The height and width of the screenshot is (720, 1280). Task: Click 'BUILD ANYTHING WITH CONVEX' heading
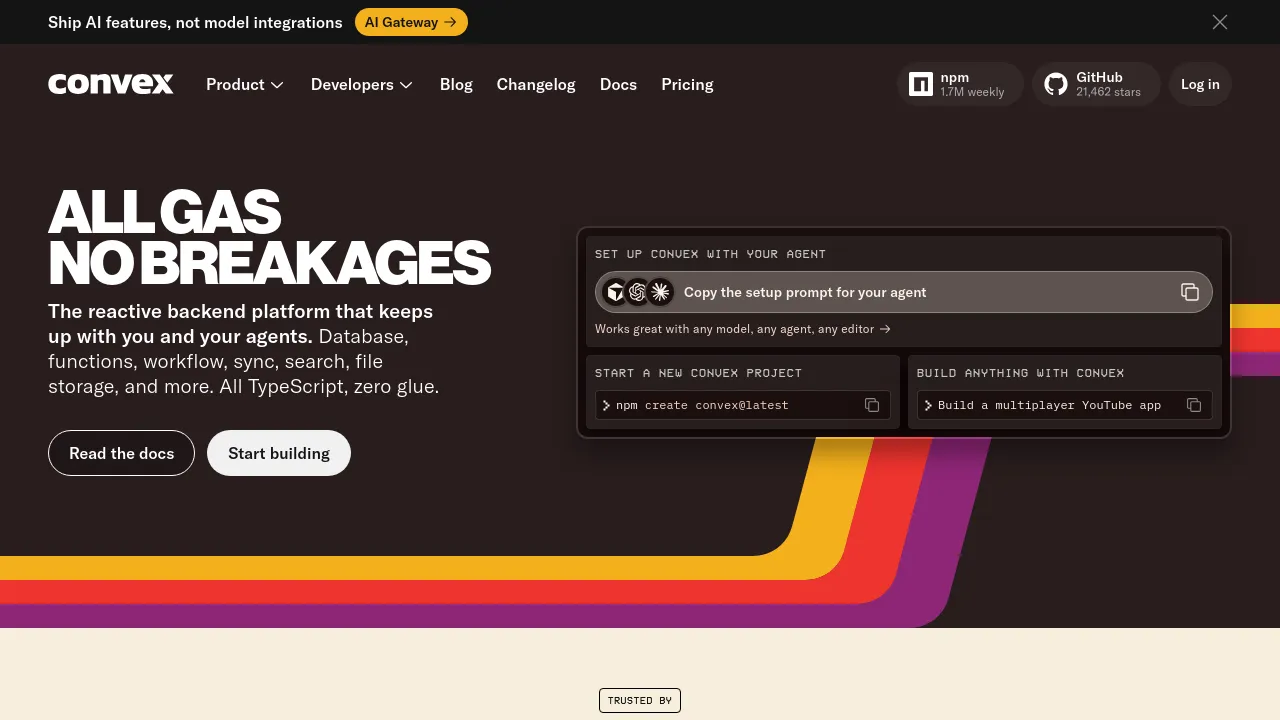[x=1020, y=373]
